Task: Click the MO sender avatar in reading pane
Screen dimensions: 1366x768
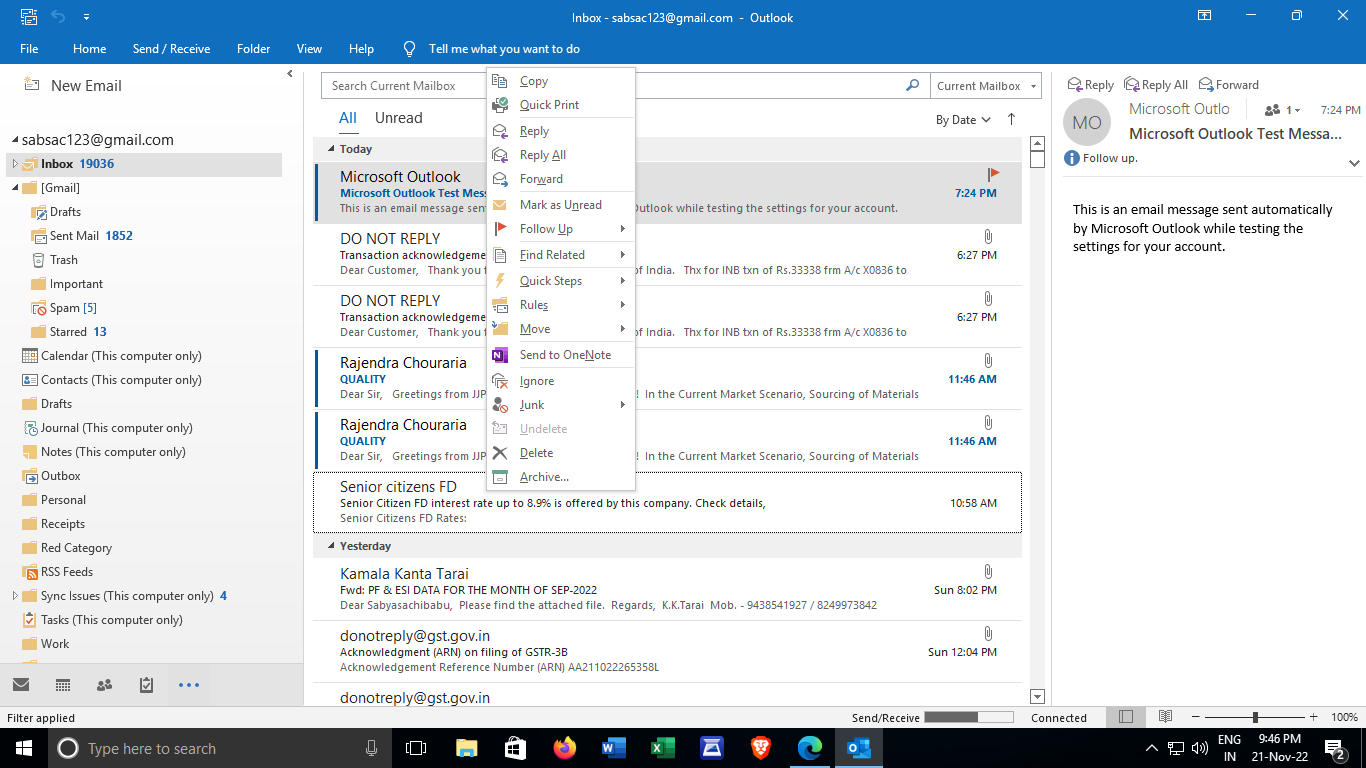Action: 1087,123
